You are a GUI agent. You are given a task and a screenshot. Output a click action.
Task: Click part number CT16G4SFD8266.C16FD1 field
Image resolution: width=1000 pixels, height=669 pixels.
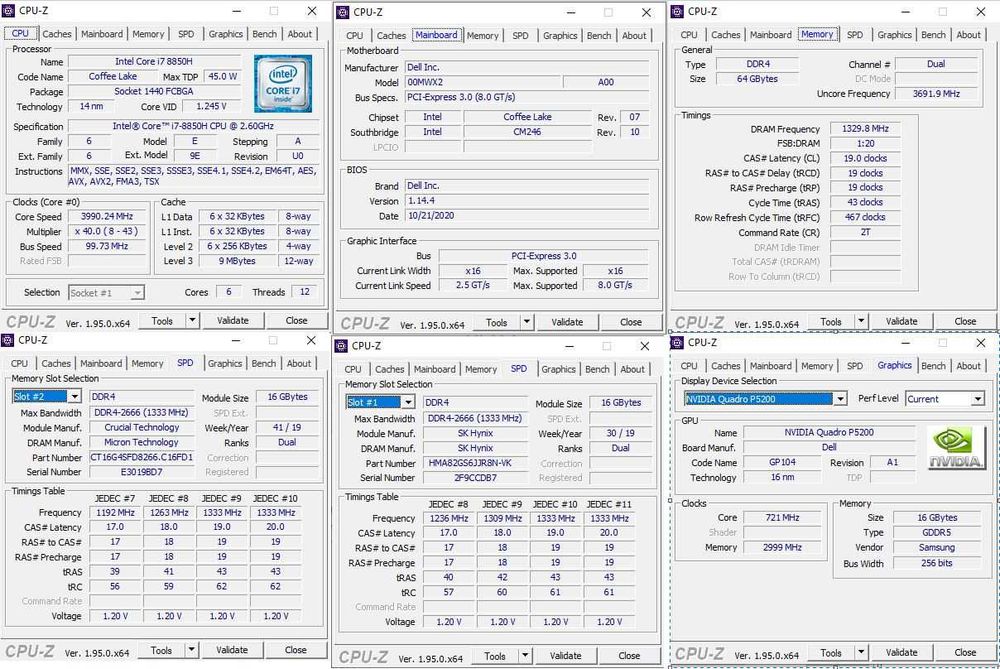pos(142,457)
